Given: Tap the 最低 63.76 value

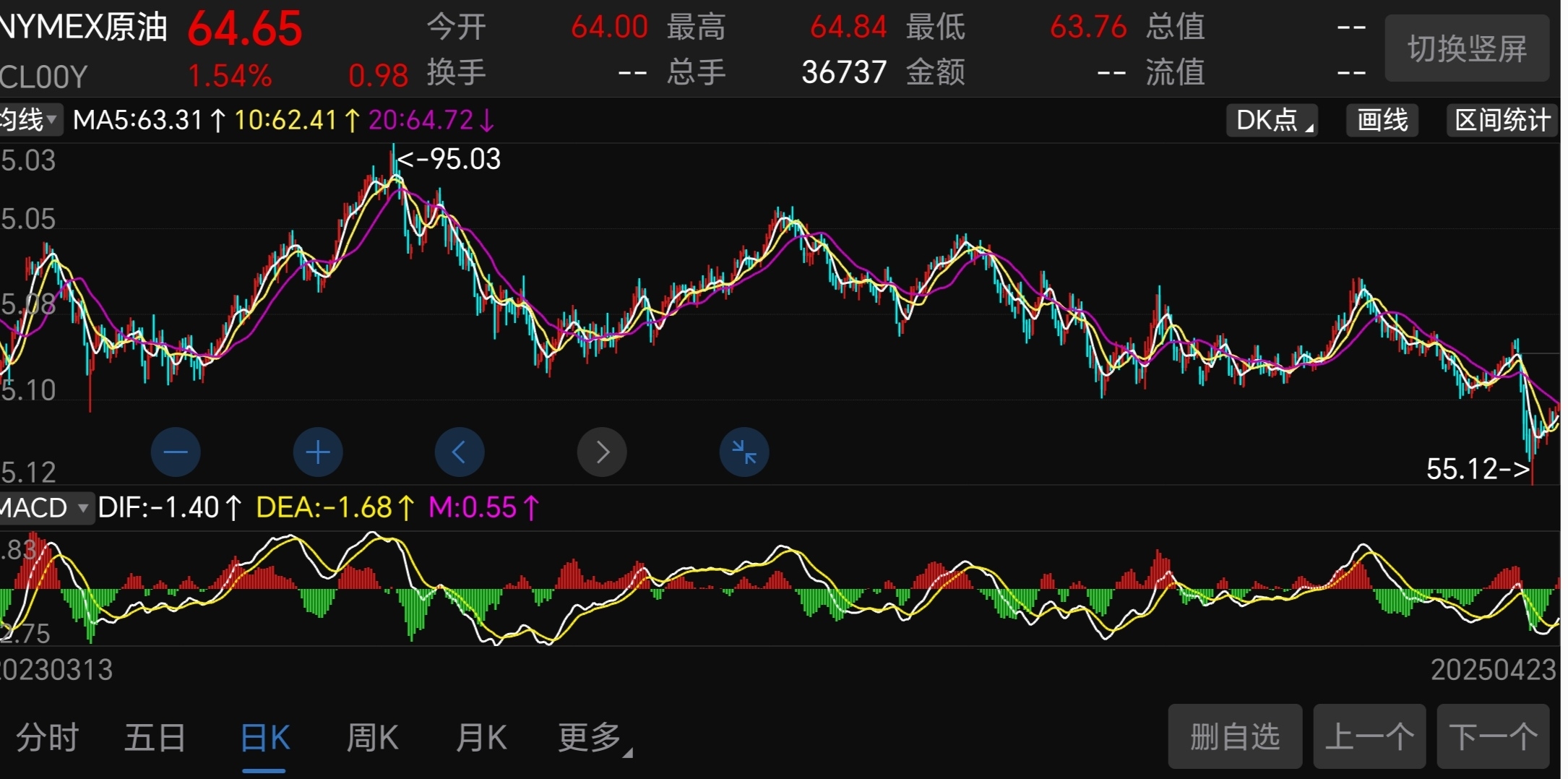Looking at the screenshot, I should tap(1088, 27).
